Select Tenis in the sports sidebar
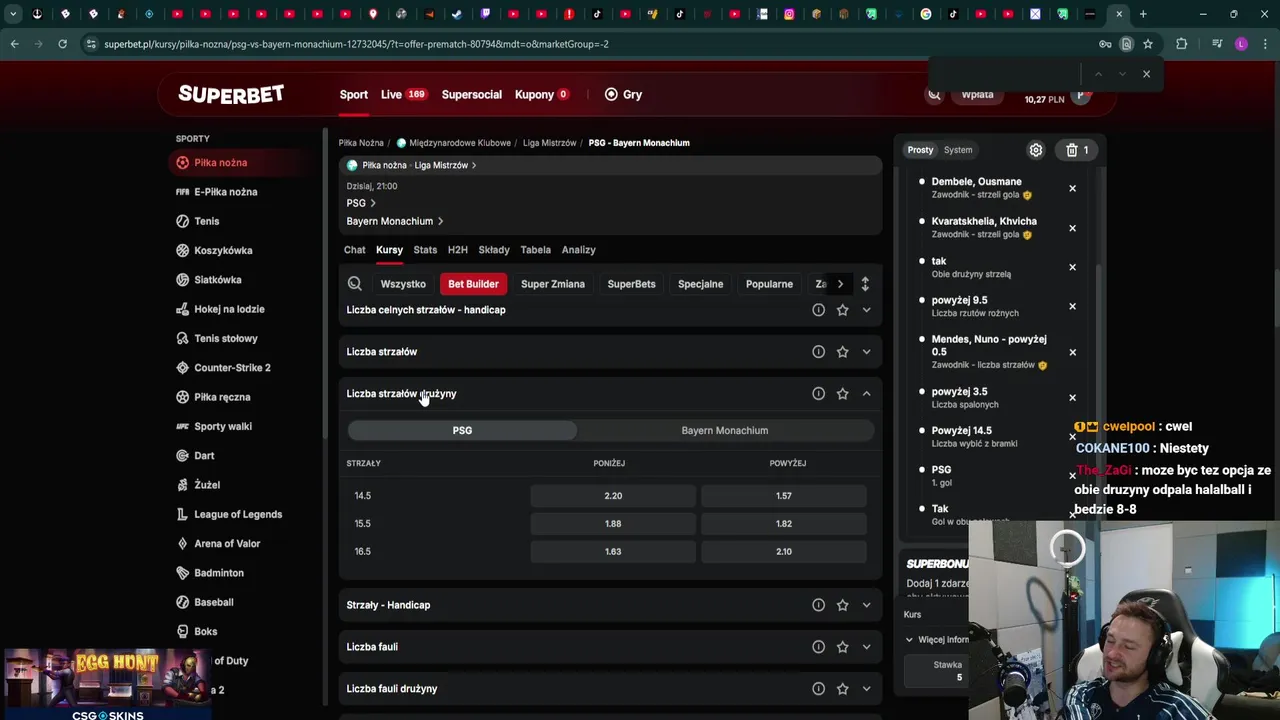Viewport: 1280px width, 720px height. coord(206,221)
